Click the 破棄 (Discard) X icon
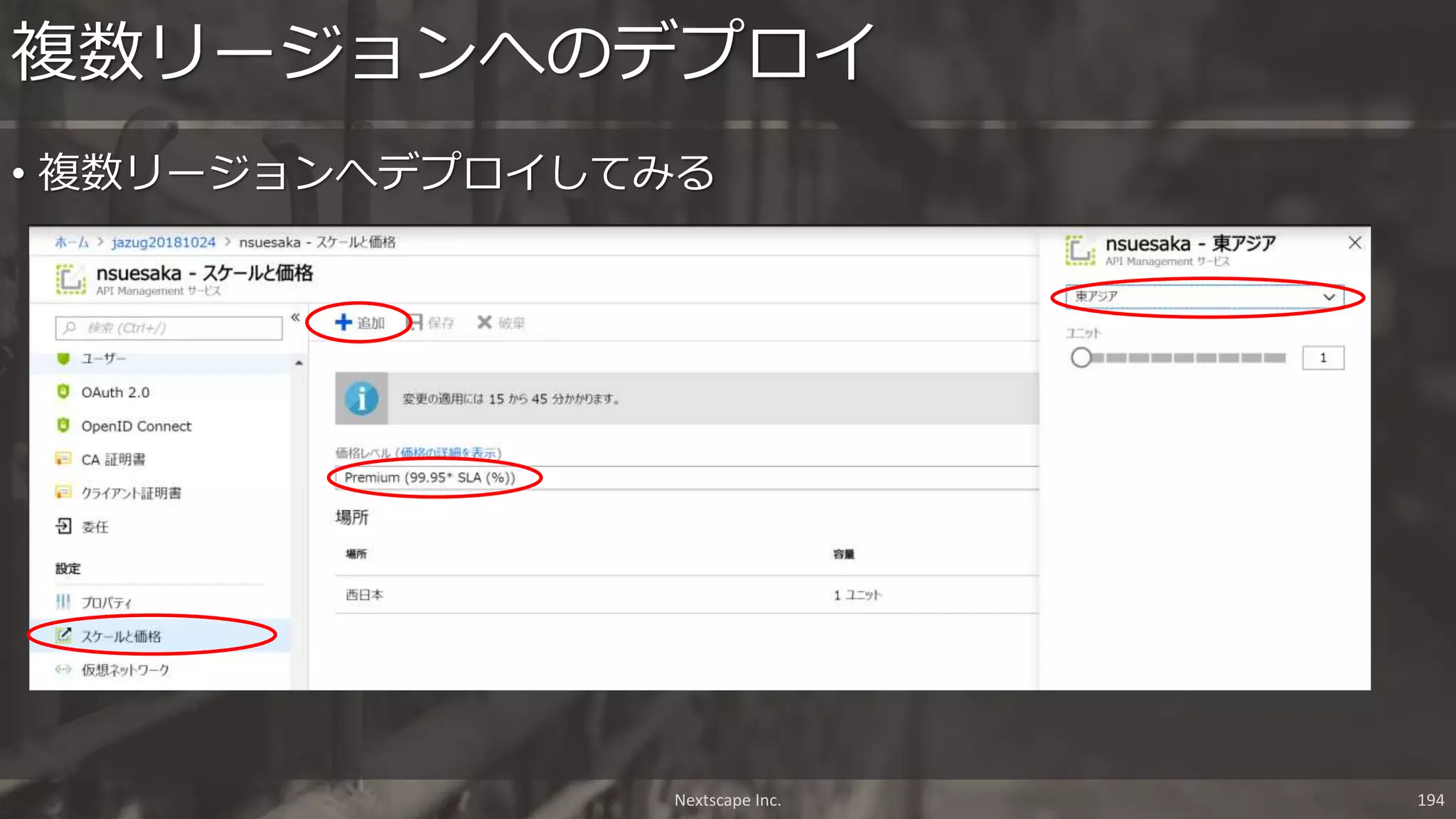Screen dimensions: 1456x819 [x=484, y=322]
